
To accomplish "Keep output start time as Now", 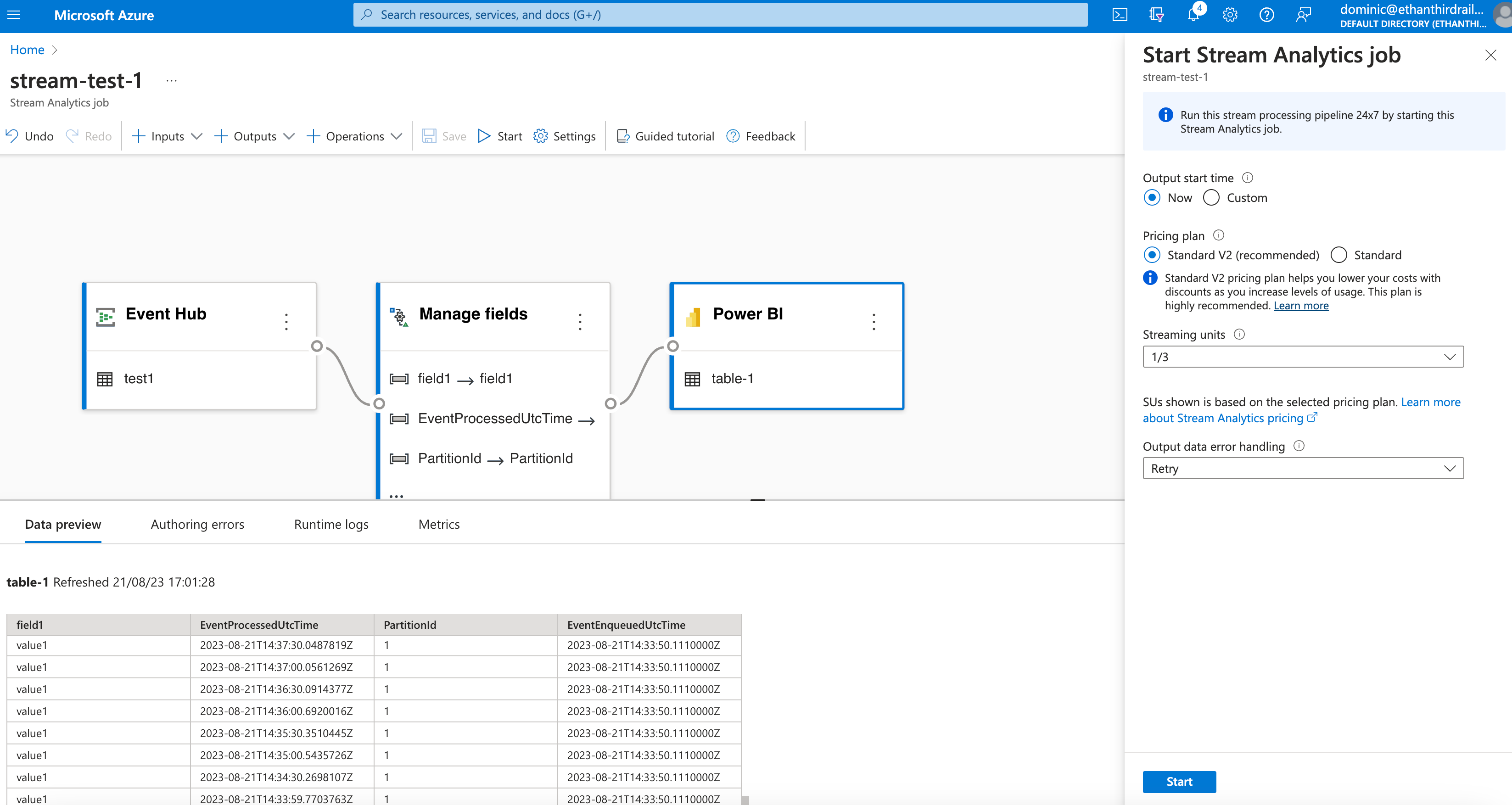I will 1152,198.
